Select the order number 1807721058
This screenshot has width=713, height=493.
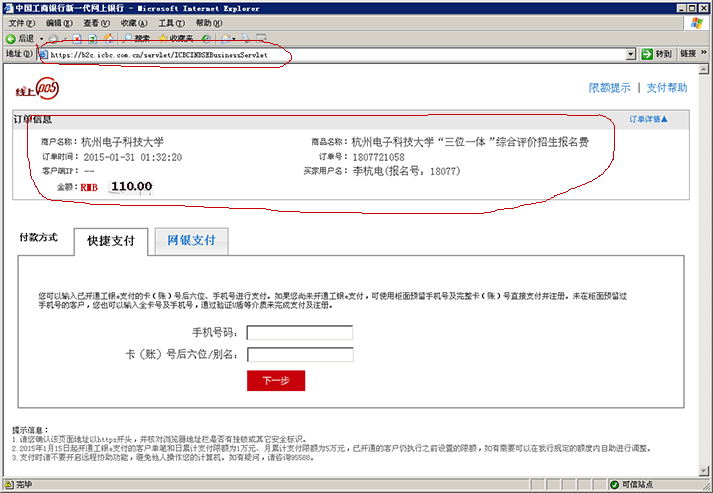point(378,157)
